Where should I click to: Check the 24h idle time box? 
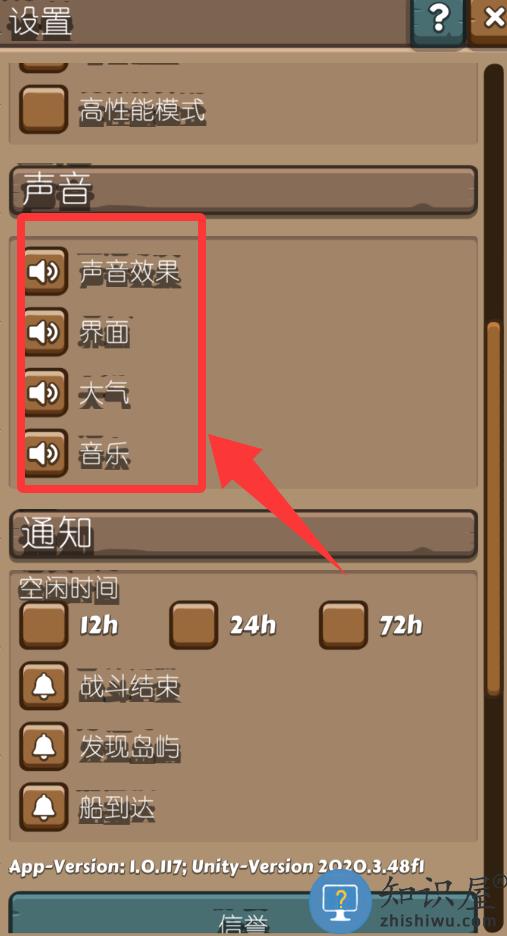point(193,625)
